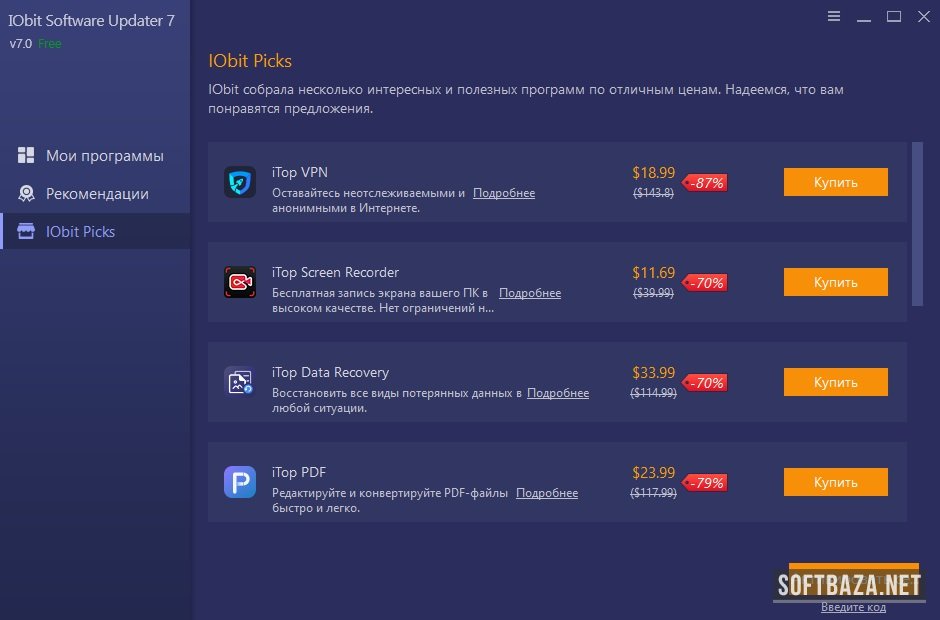Open the Мои программы section

coord(104,156)
